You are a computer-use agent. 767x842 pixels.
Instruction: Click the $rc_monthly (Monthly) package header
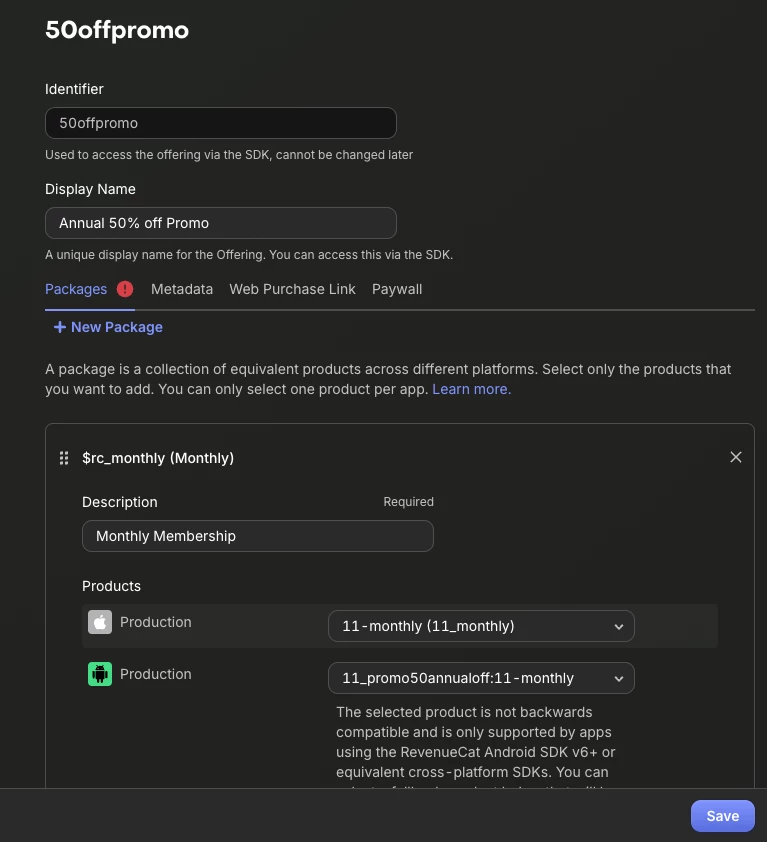pyautogui.click(x=158, y=458)
